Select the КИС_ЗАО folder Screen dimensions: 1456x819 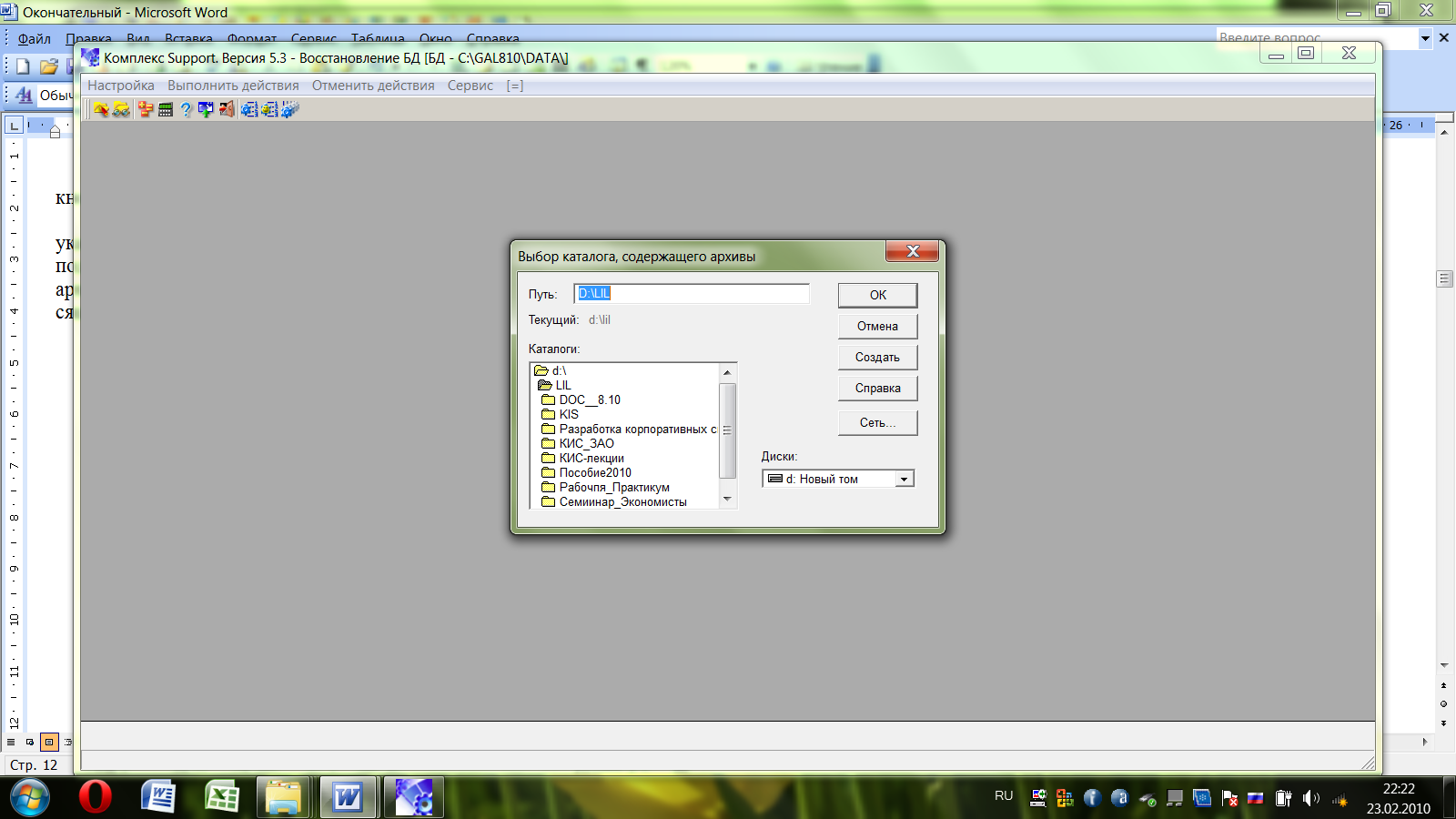coord(578,443)
